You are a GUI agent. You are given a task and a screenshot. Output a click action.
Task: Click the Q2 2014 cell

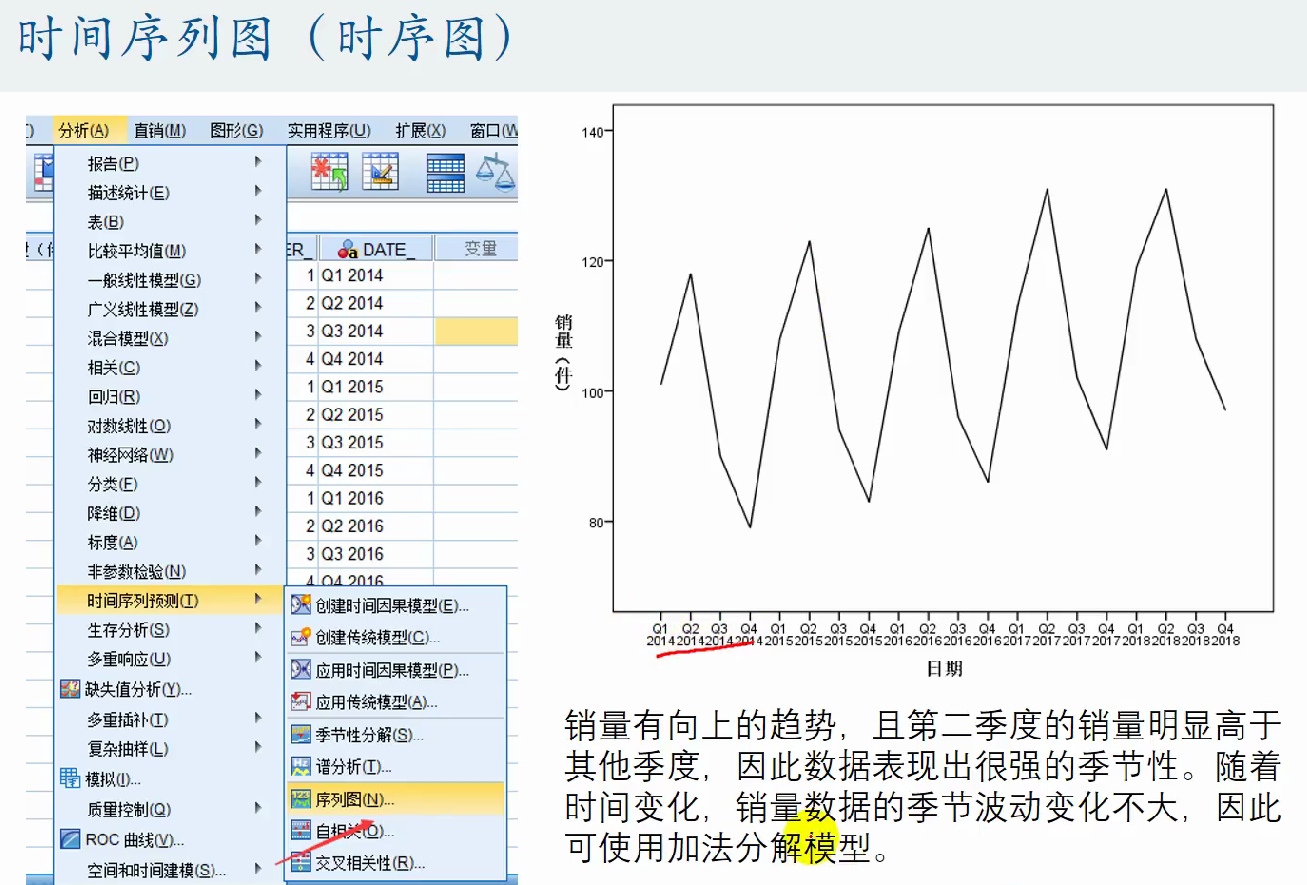tap(376, 303)
